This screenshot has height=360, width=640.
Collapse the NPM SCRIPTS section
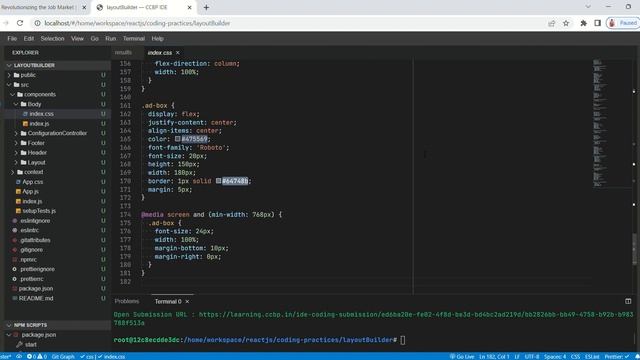click(9, 325)
